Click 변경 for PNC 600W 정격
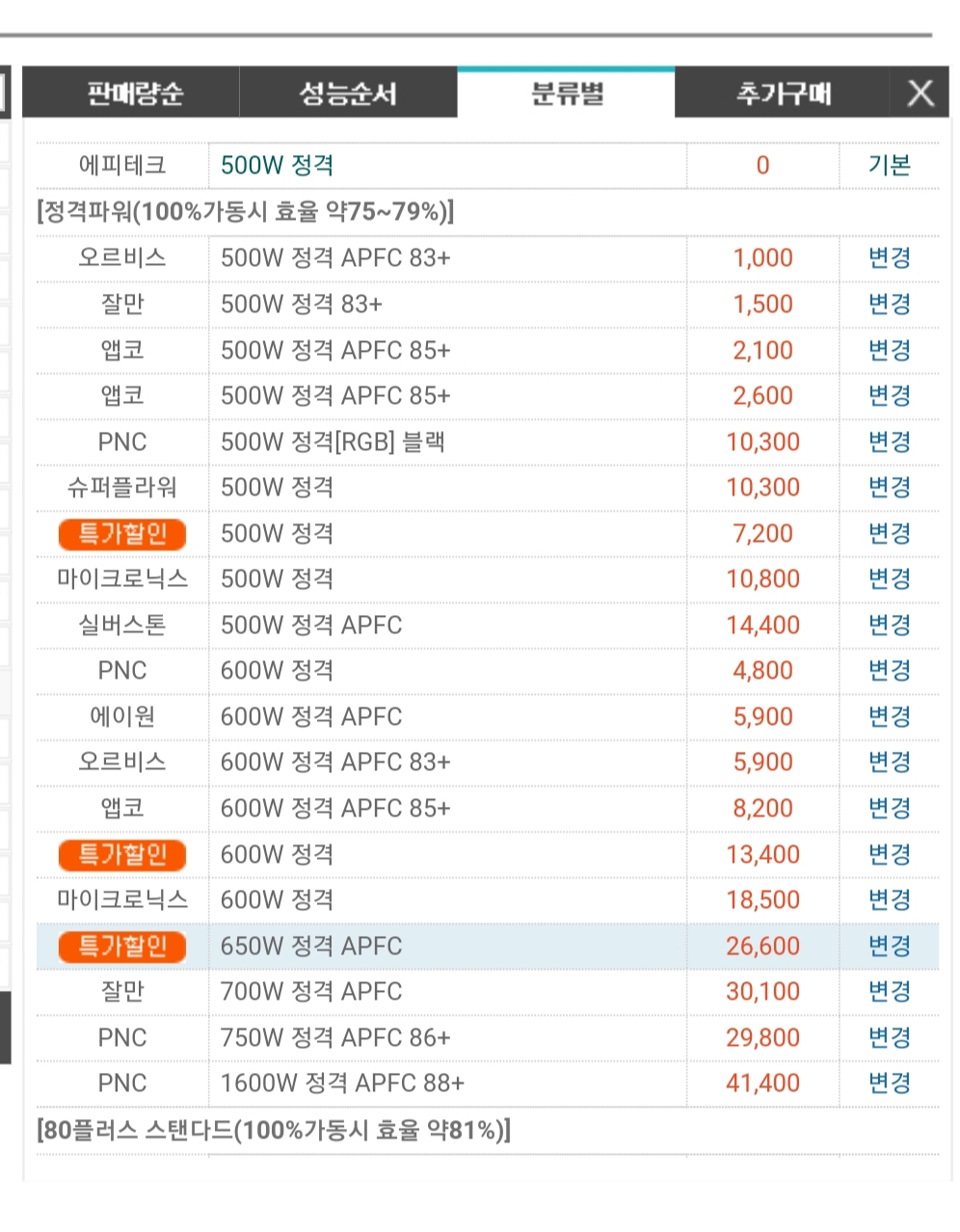The height and width of the screenshot is (1232, 960). pos(889,670)
